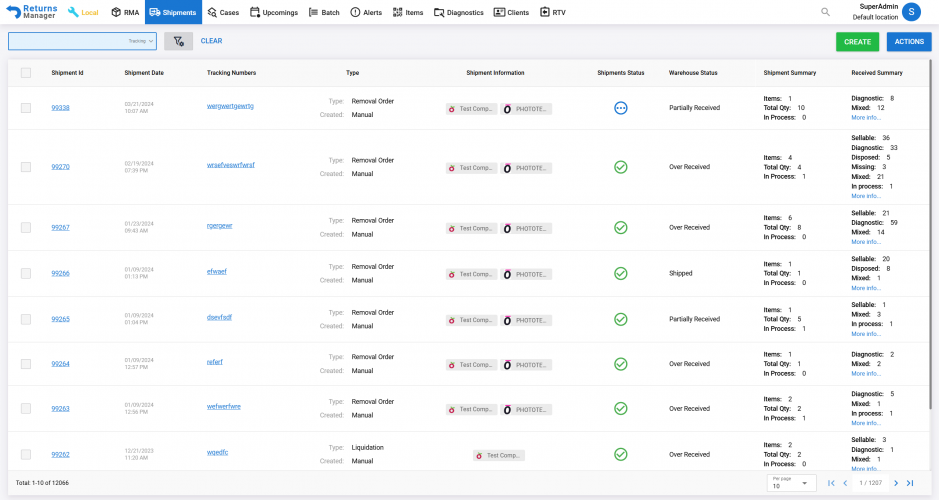Go to the next page
The image size is (939, 500).
click(x=896, y=483)
